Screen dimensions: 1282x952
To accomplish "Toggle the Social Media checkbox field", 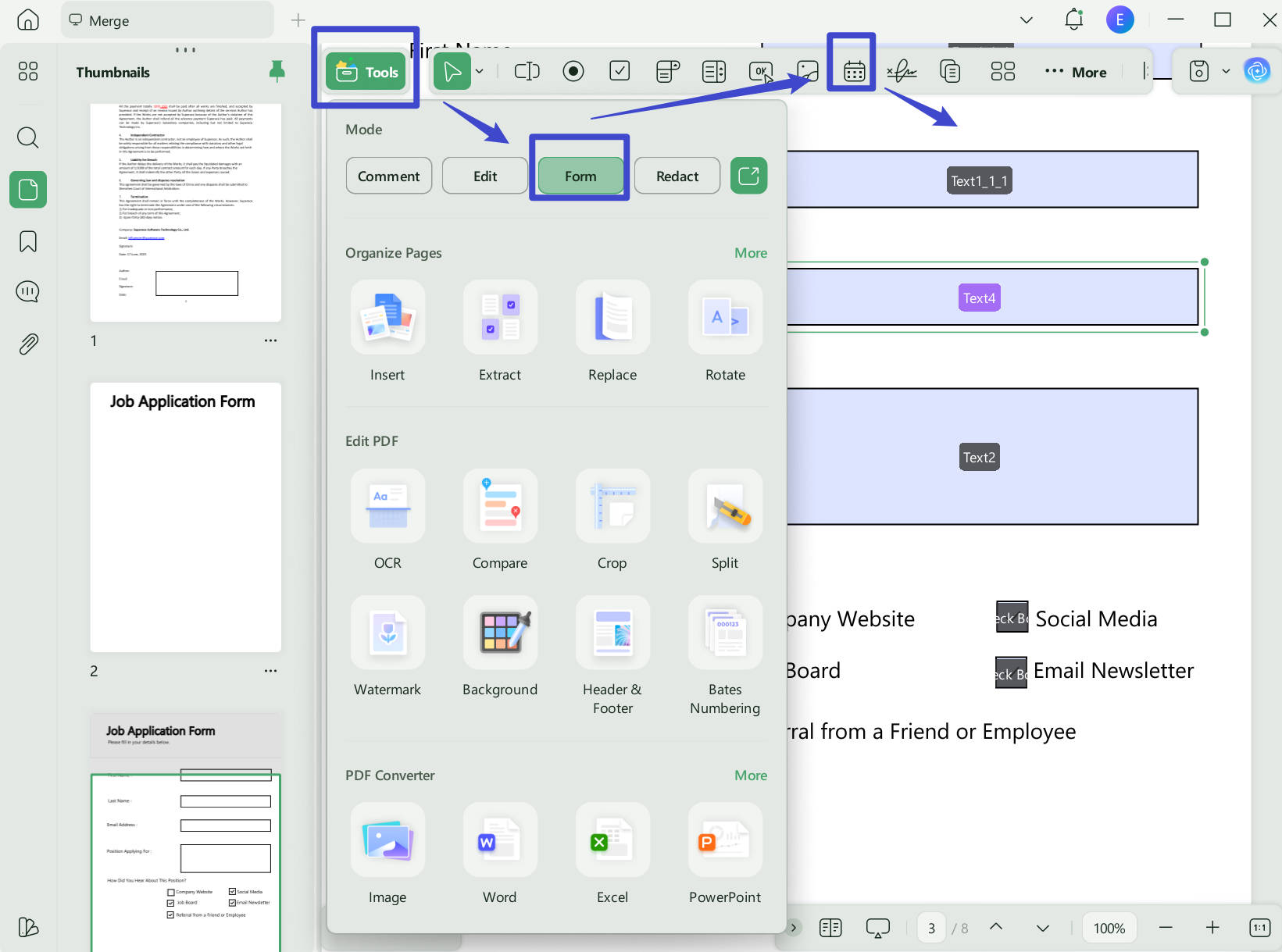I will pyautogui.click(x=1012, y=617).
